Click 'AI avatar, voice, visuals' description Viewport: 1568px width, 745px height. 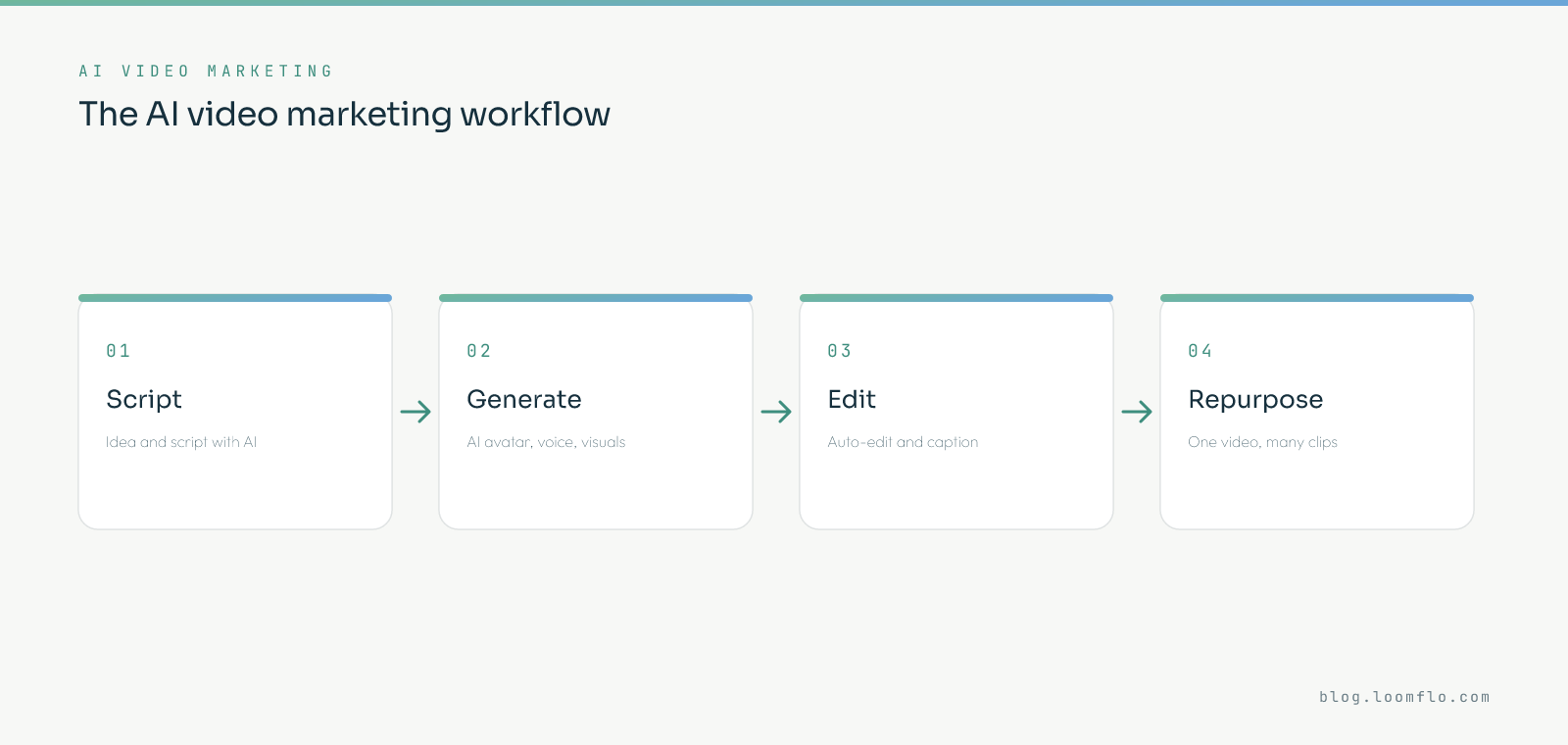(x=546, y=442)
